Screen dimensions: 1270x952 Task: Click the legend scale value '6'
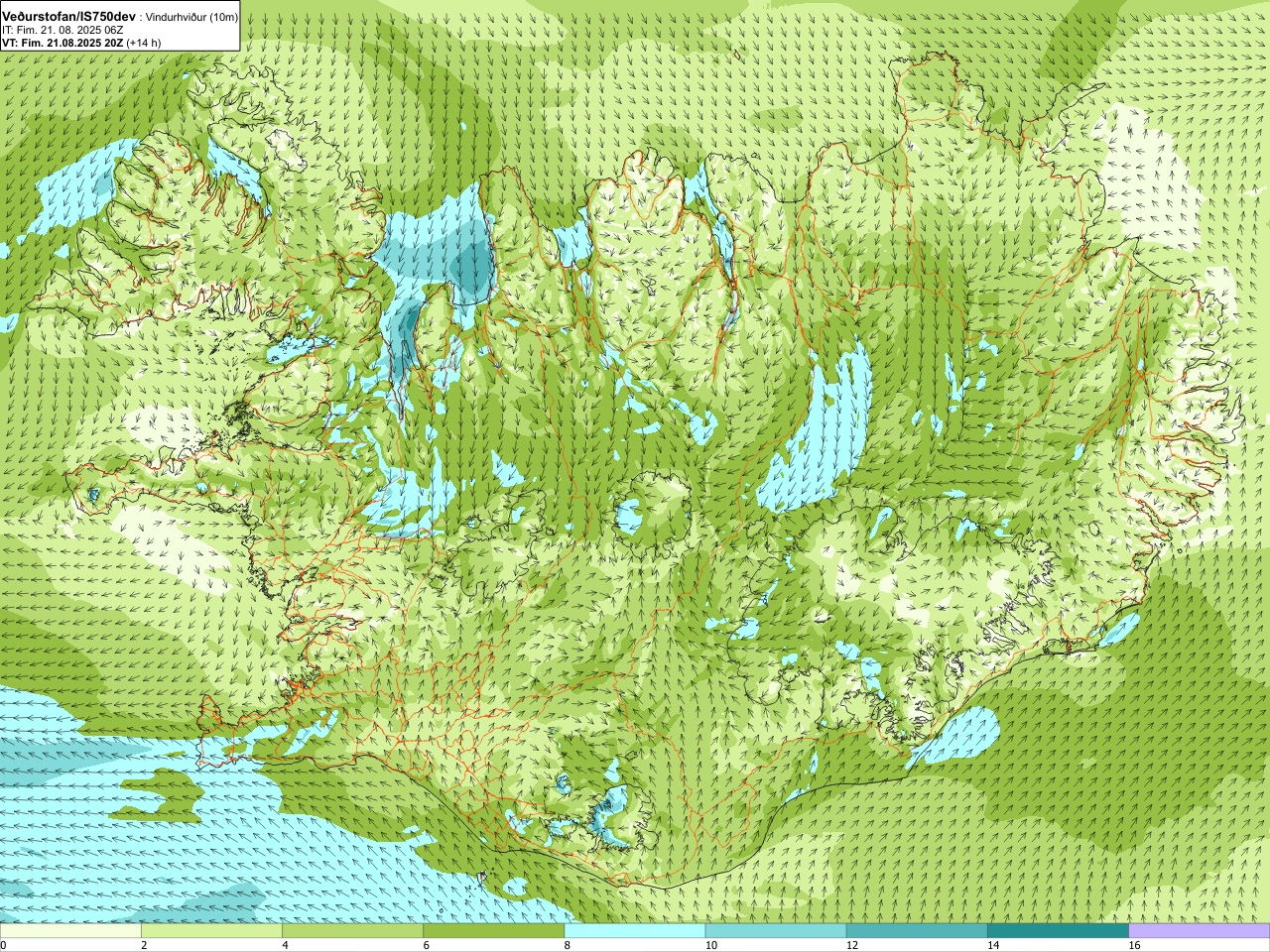427,945
